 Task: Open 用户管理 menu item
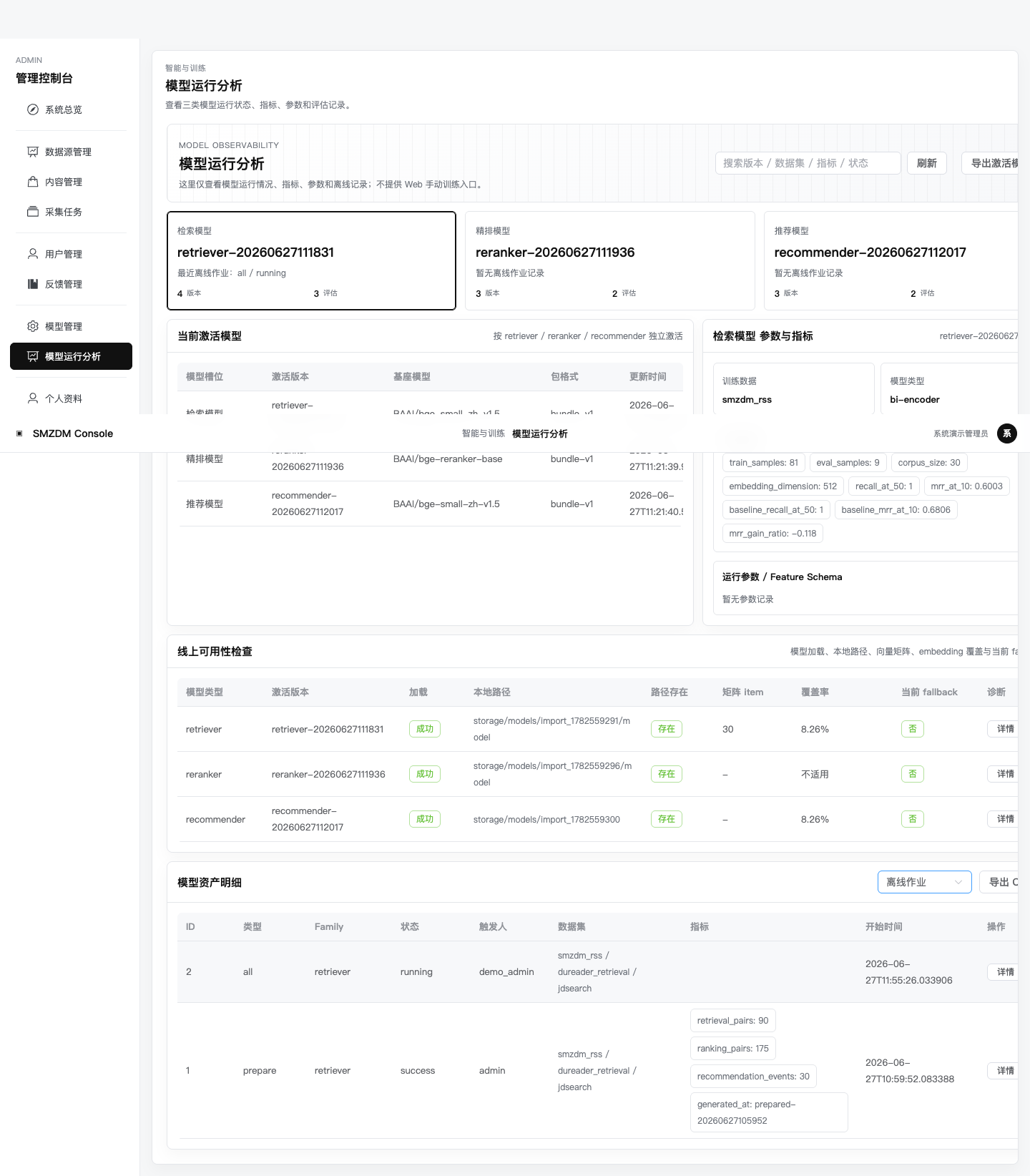point(71,254)
